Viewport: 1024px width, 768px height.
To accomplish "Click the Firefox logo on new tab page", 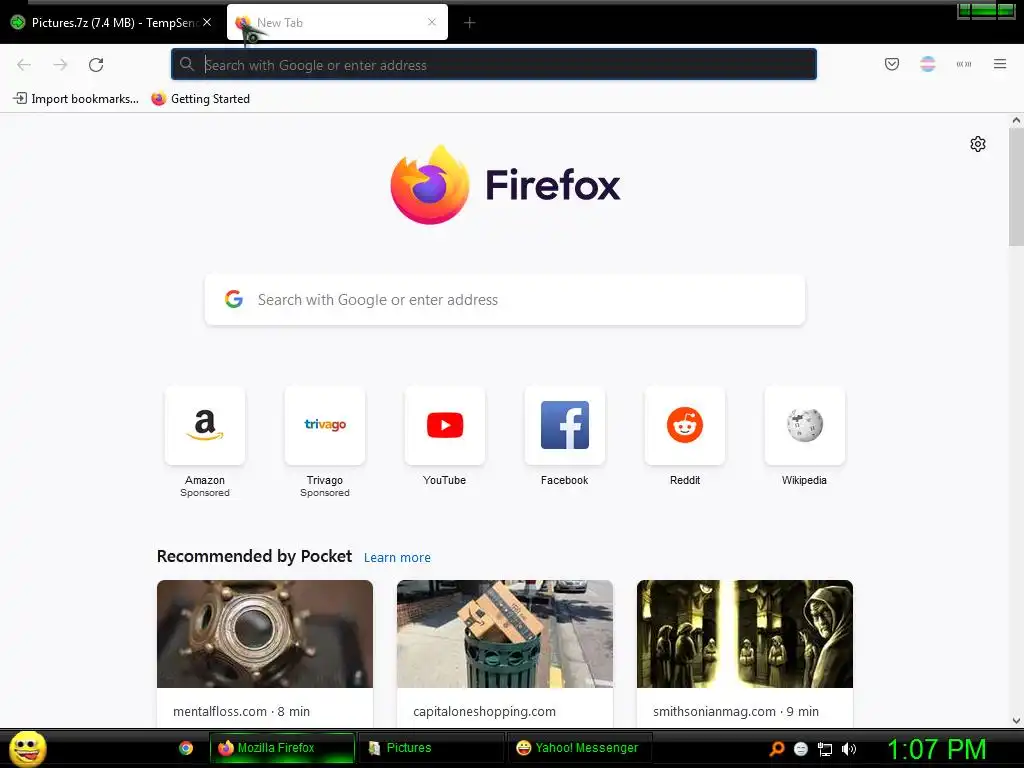I will point(505,185).
